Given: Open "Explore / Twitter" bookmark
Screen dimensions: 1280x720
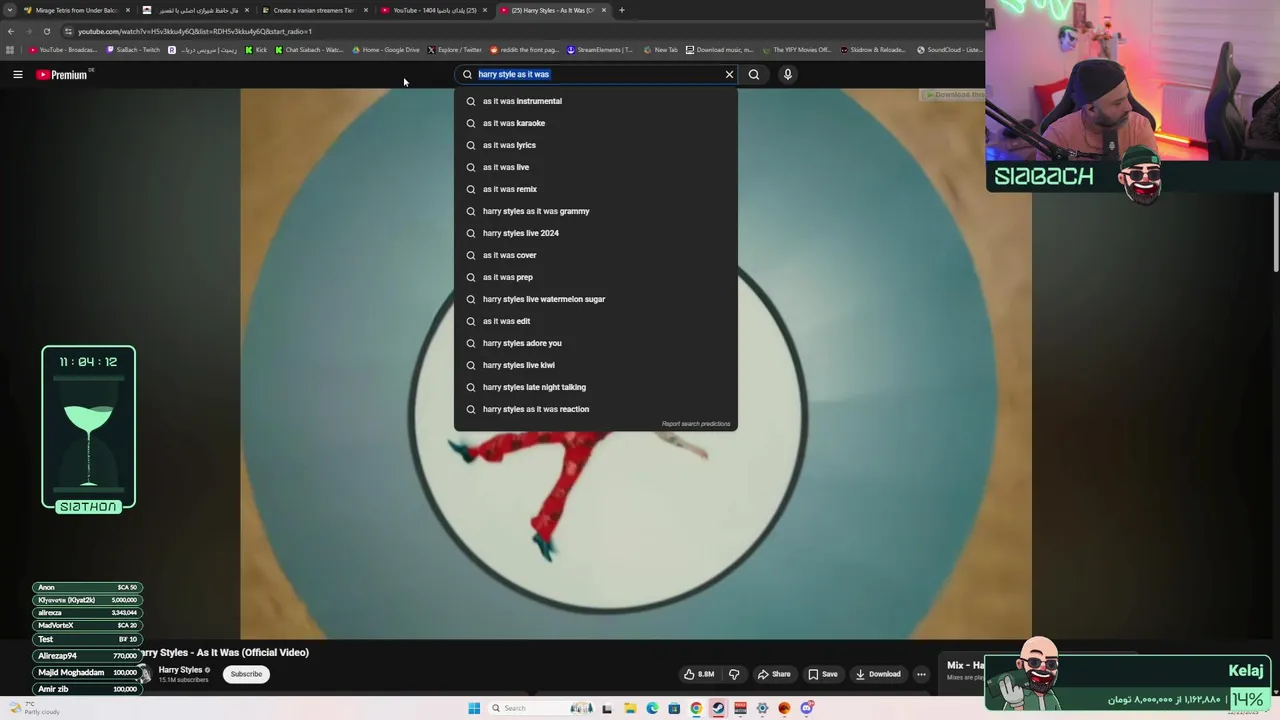Looking at the screenshot, I should (x=455, y=50).
